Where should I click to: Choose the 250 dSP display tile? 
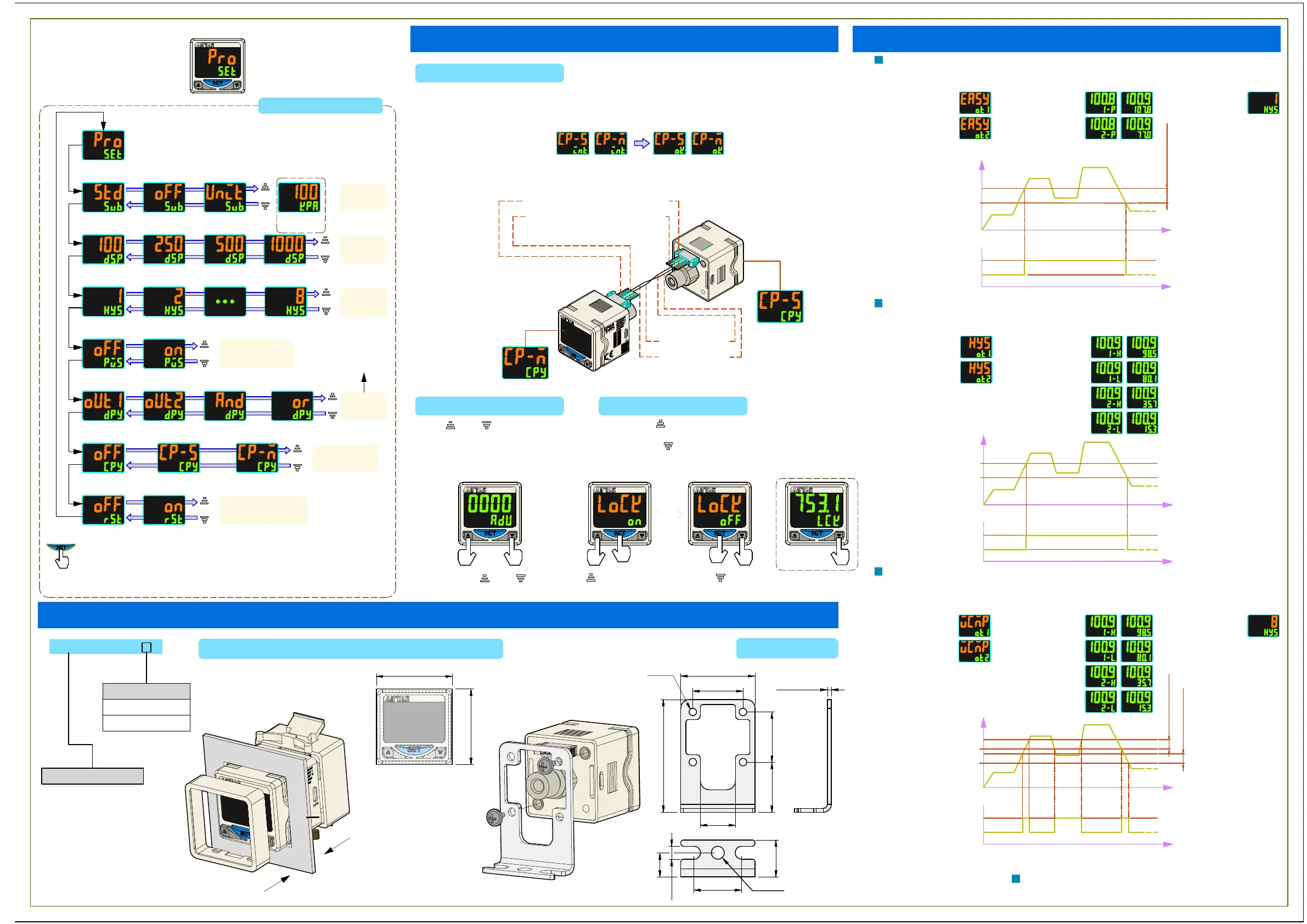click(164, 249)
